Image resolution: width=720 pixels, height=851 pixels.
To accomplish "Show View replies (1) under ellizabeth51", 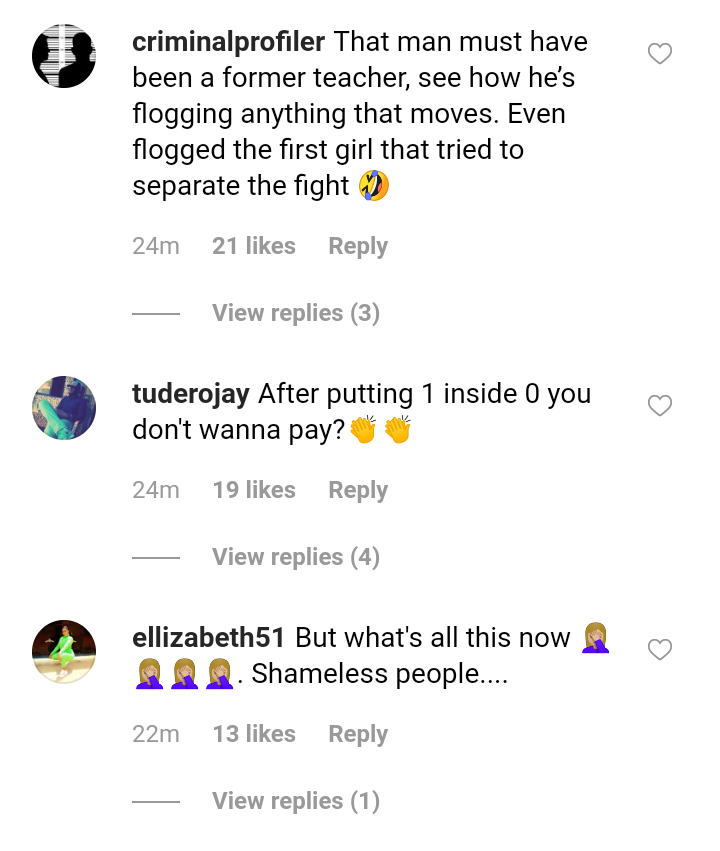I will [x=296, y=801].
